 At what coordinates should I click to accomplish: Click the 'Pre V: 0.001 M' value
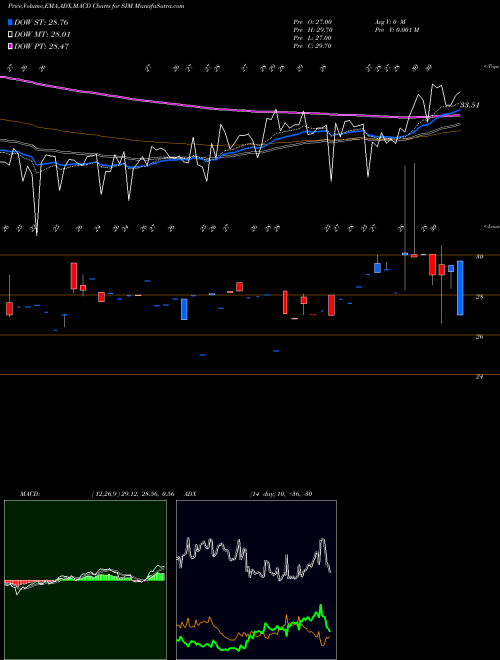pyautogui.click(x=396, y=30)
